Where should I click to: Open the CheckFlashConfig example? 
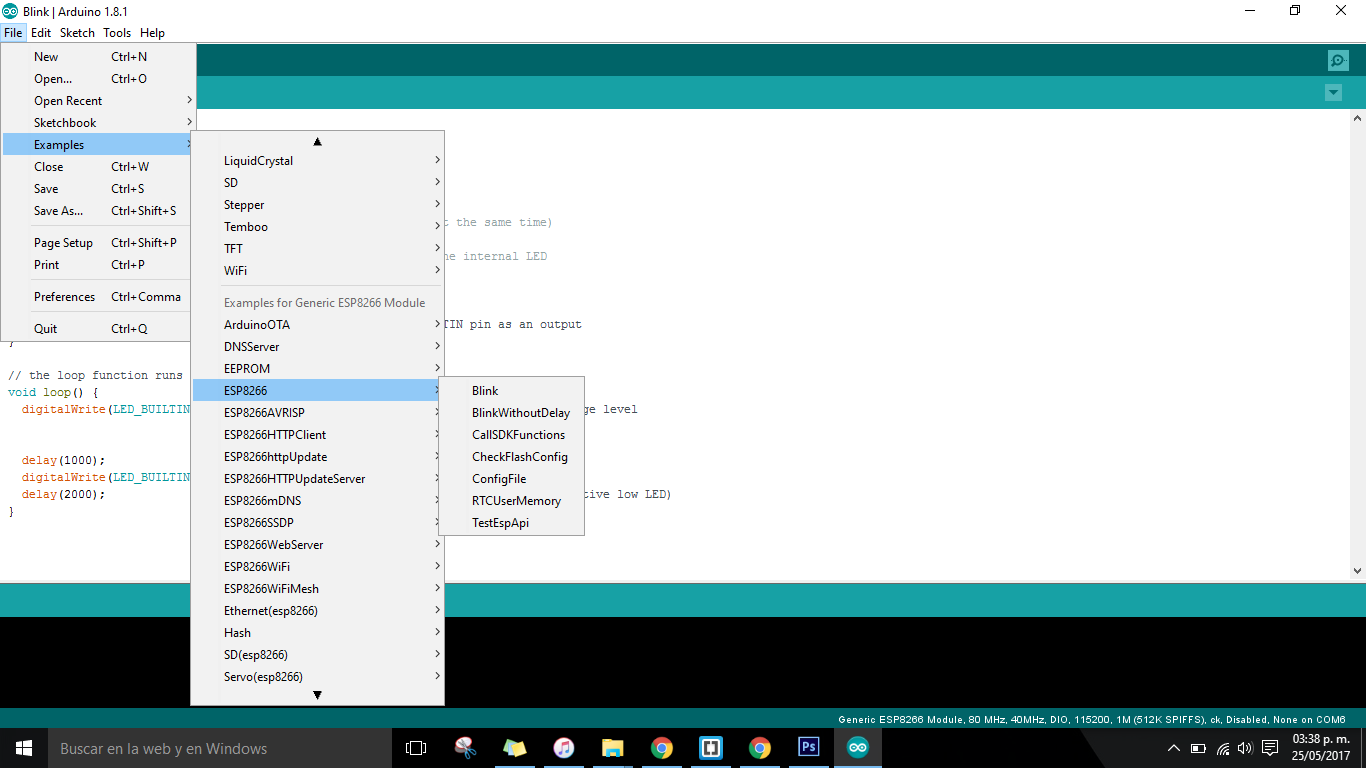coord(511,457)
